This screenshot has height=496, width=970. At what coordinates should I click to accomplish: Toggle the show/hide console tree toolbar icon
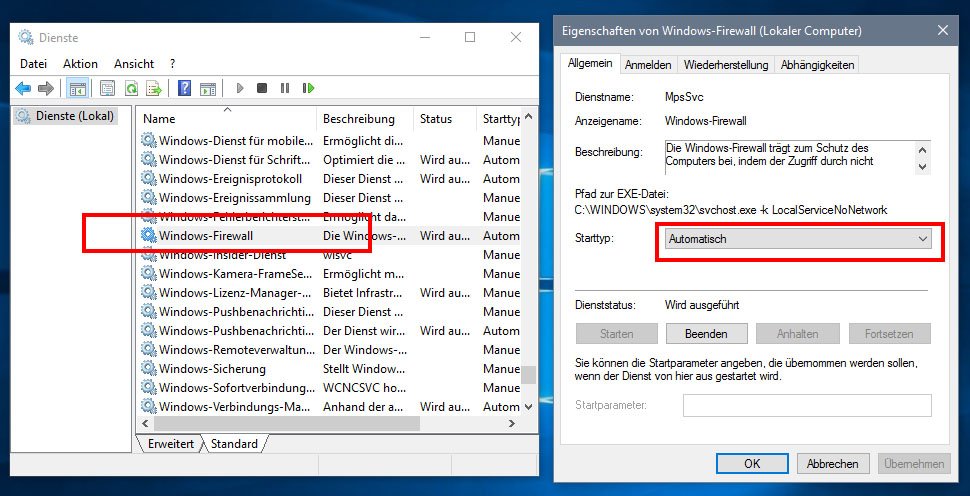pos(78,88)
